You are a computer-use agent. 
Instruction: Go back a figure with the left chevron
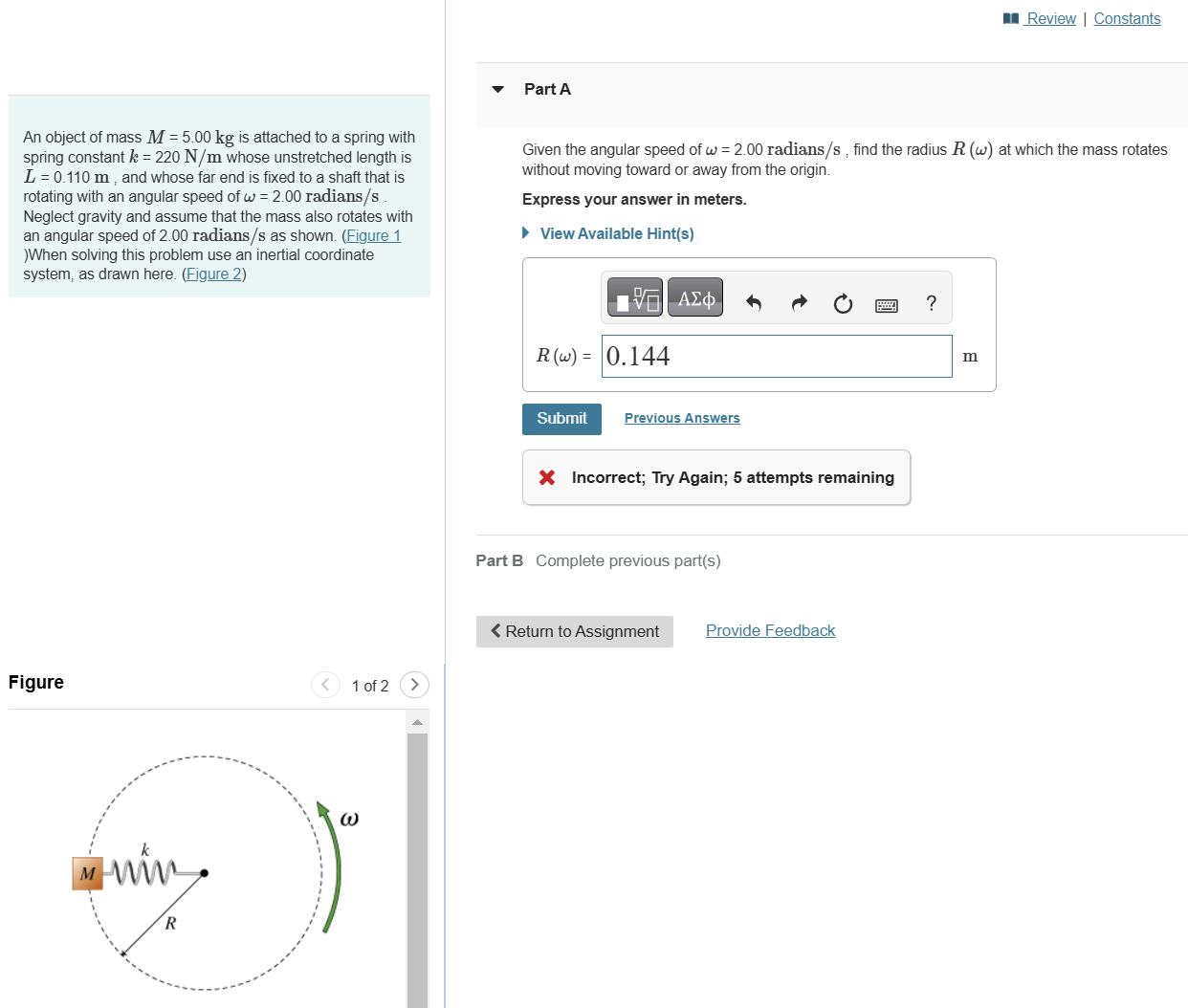coord(325,685)
